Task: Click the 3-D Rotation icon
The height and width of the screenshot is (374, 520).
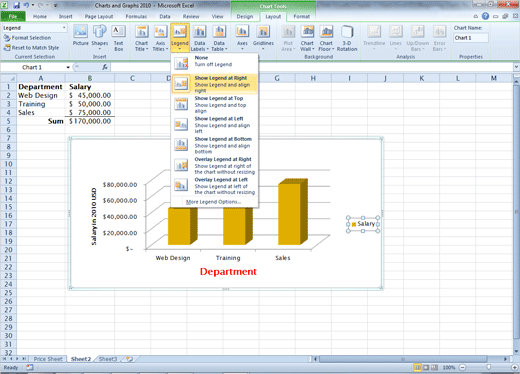Action: (347, 38)
